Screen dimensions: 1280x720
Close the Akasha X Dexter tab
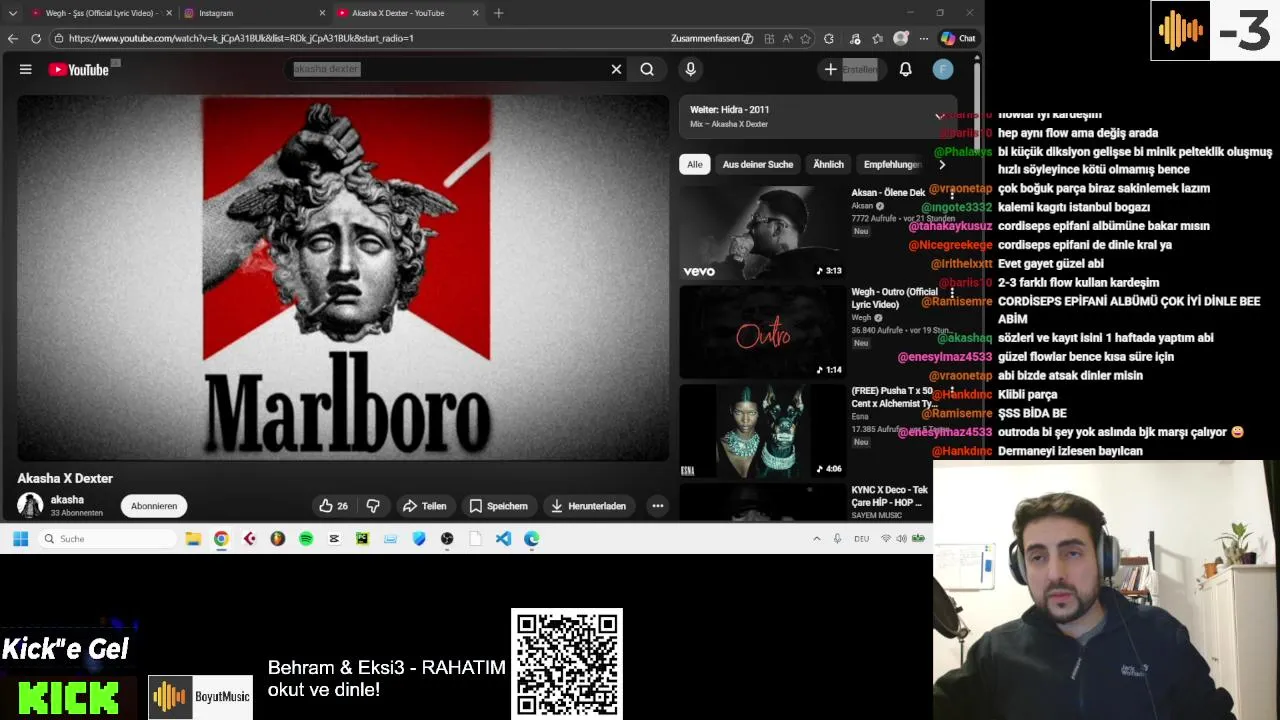pos(475,13)
